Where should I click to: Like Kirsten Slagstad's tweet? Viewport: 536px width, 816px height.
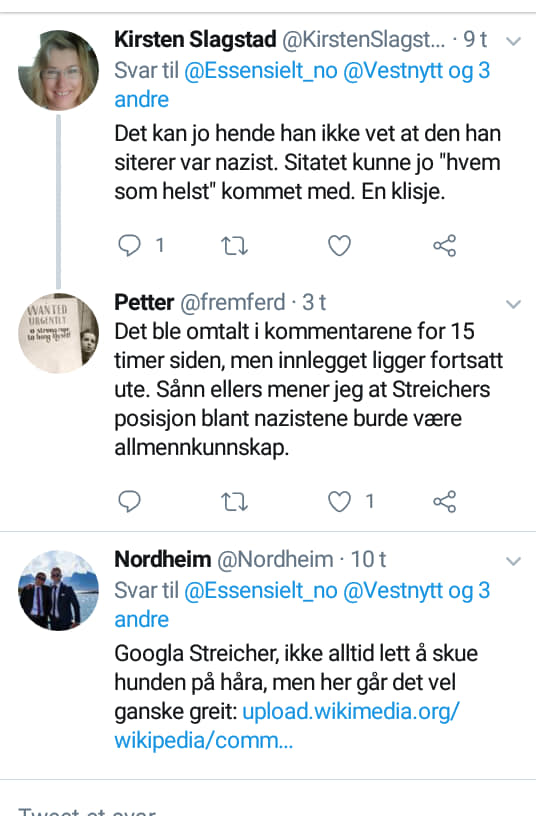[339, 246]
